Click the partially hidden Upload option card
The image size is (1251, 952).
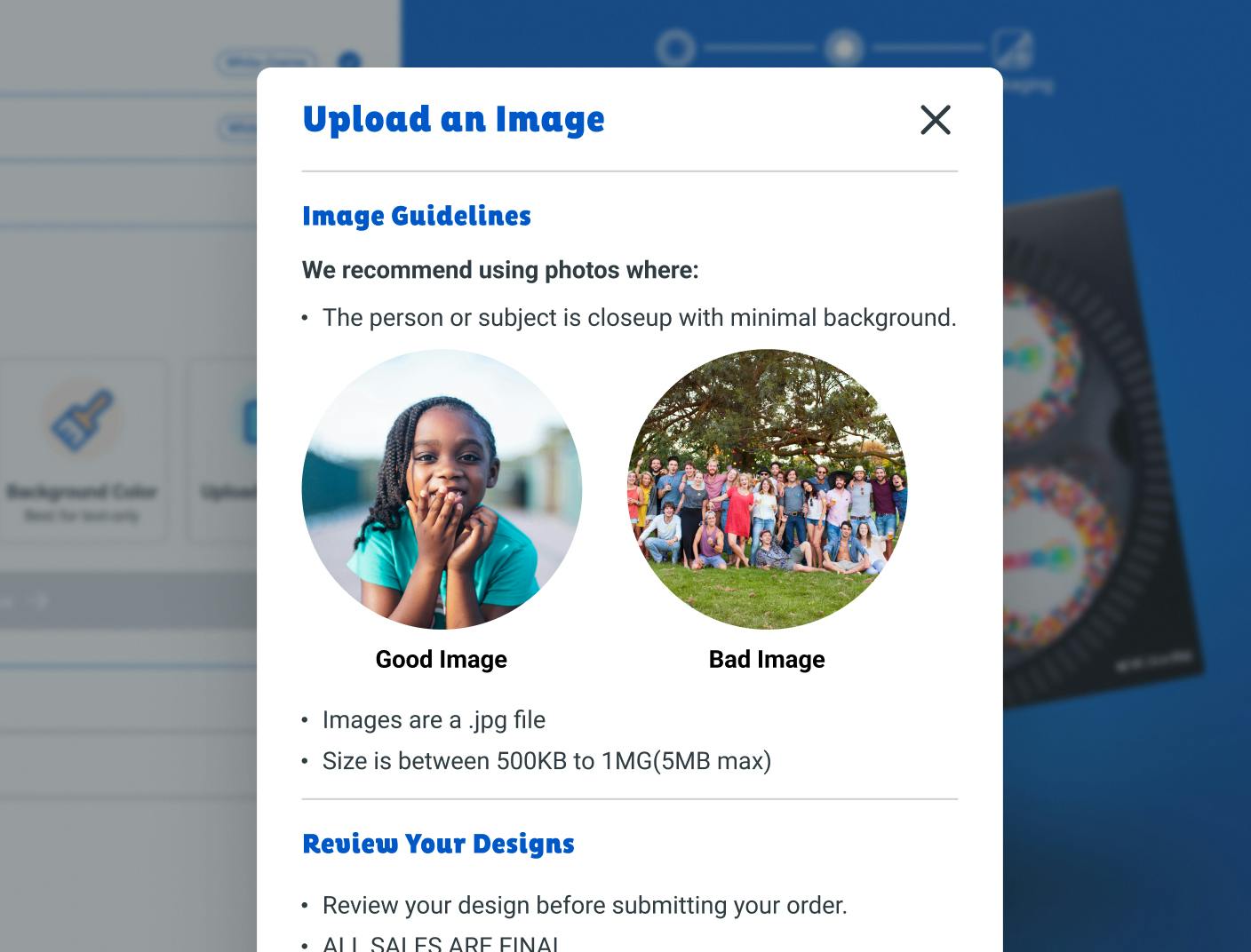point(224,451)
